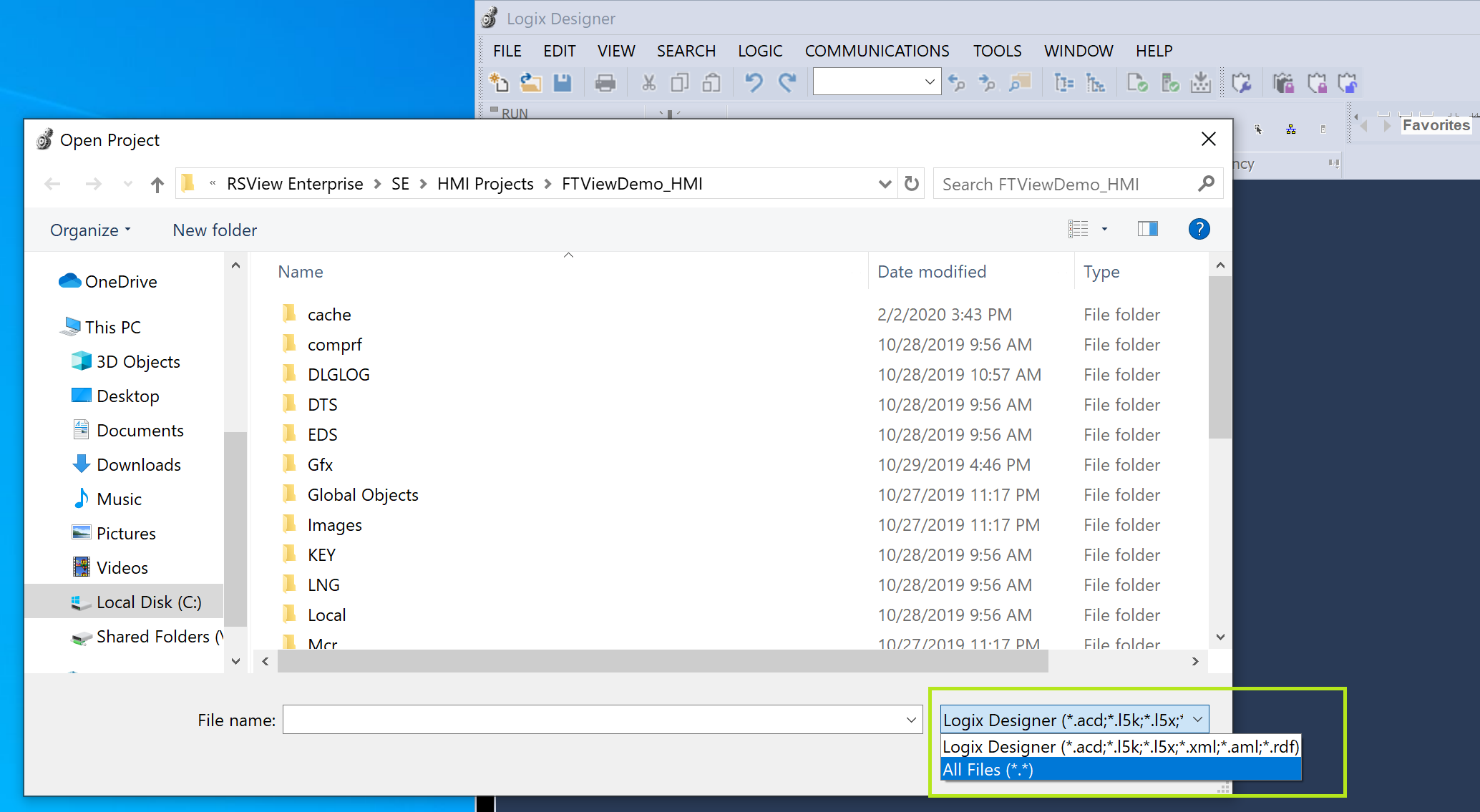The height and width of the screenshot is (812, 1480).
Task: Open the VIEW menu
Action: coord(616,51)
